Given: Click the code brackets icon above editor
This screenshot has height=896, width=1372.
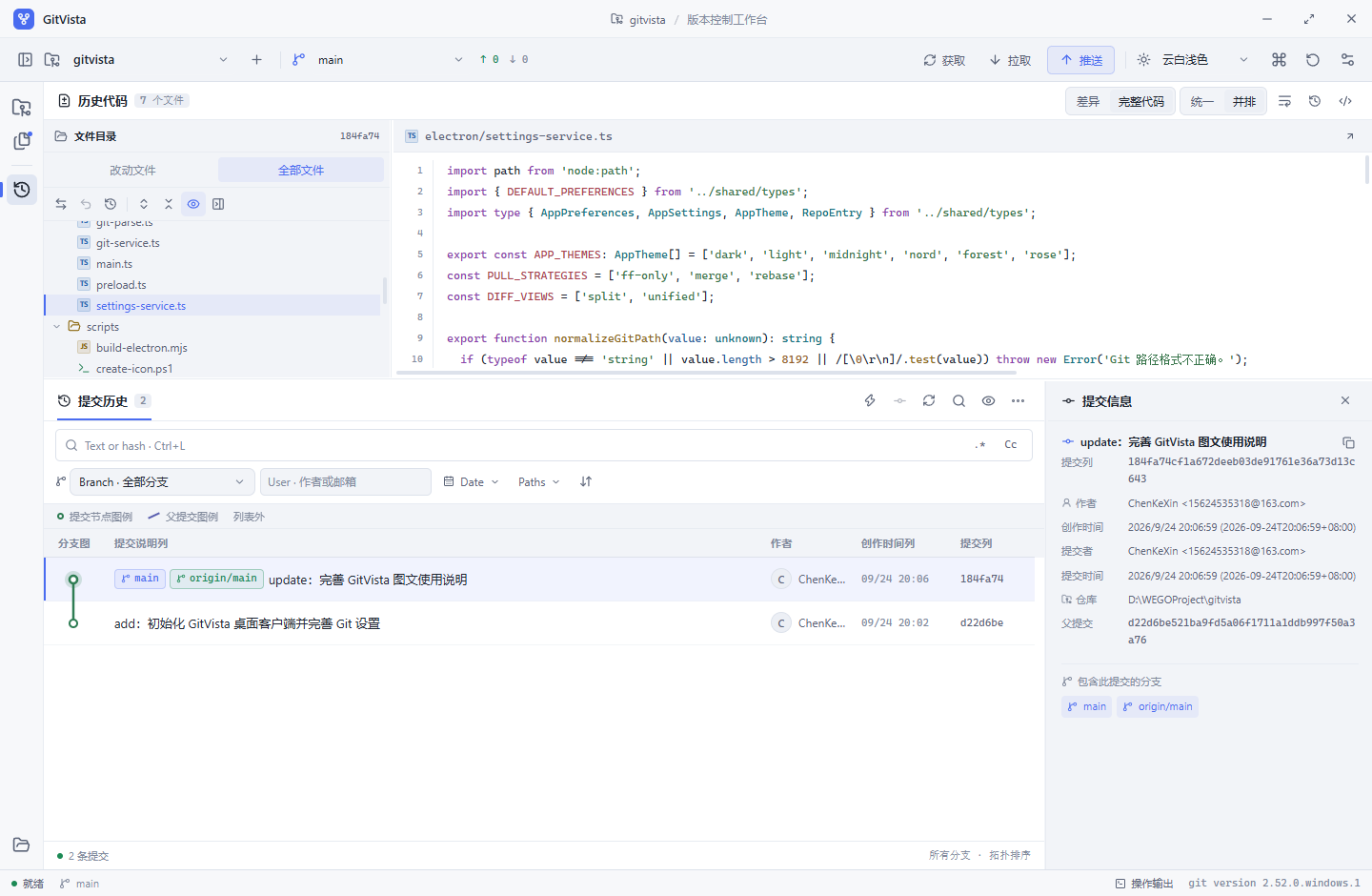Looking at the screenshot, I should tap(1345, 101).
